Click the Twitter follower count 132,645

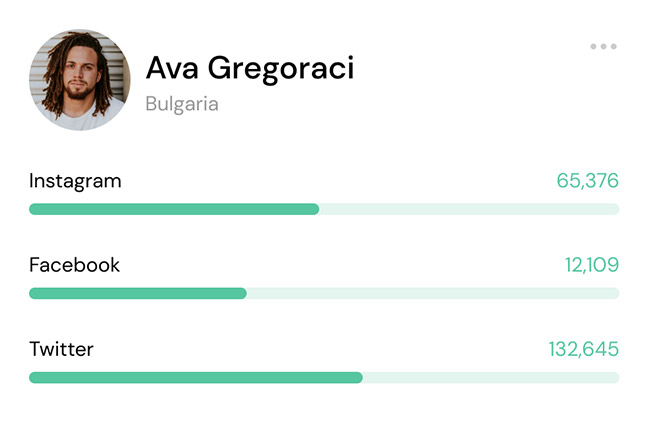(583, 349)
